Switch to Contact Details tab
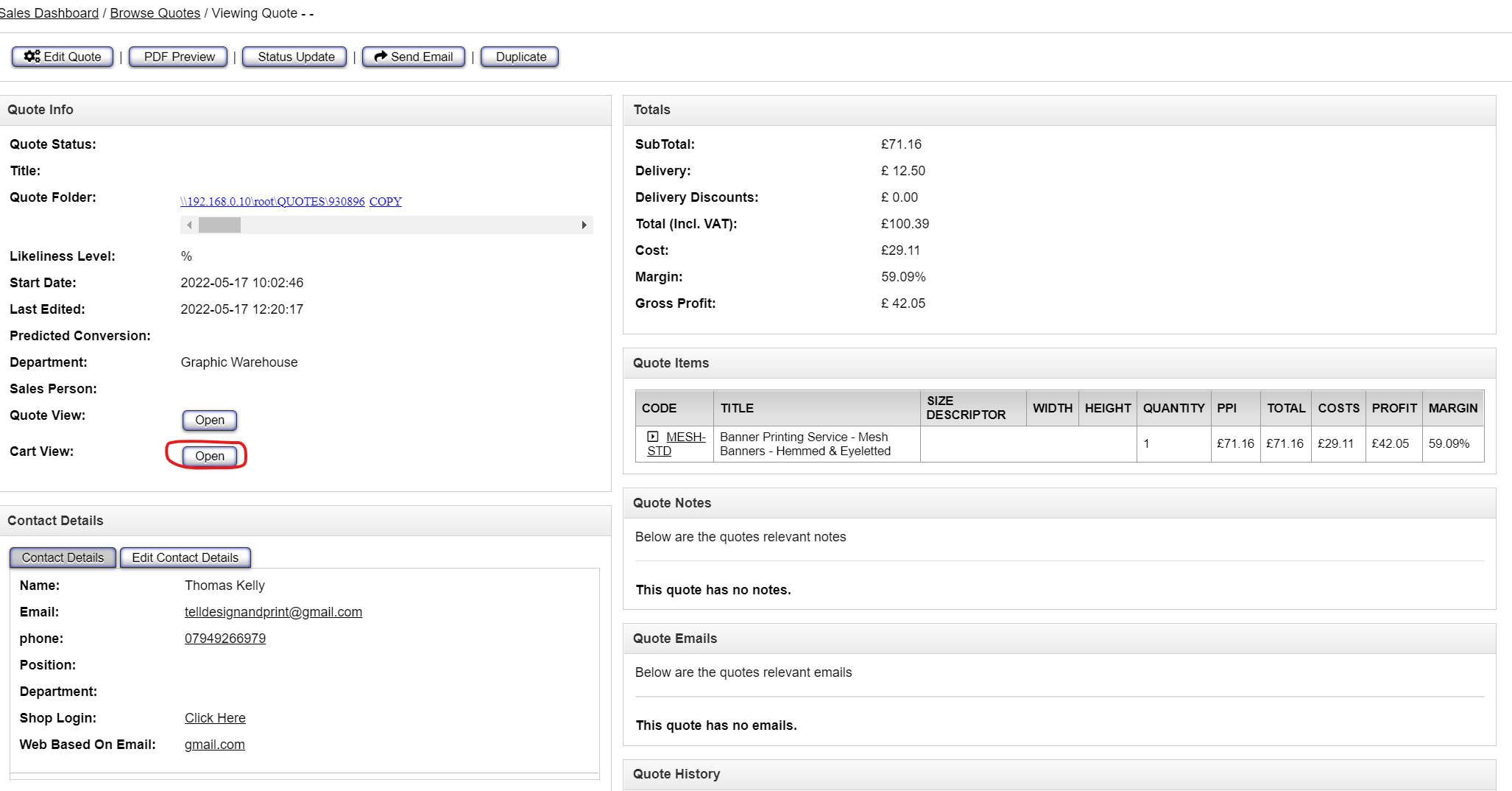Screen dimensions: 1512x791 63,558
